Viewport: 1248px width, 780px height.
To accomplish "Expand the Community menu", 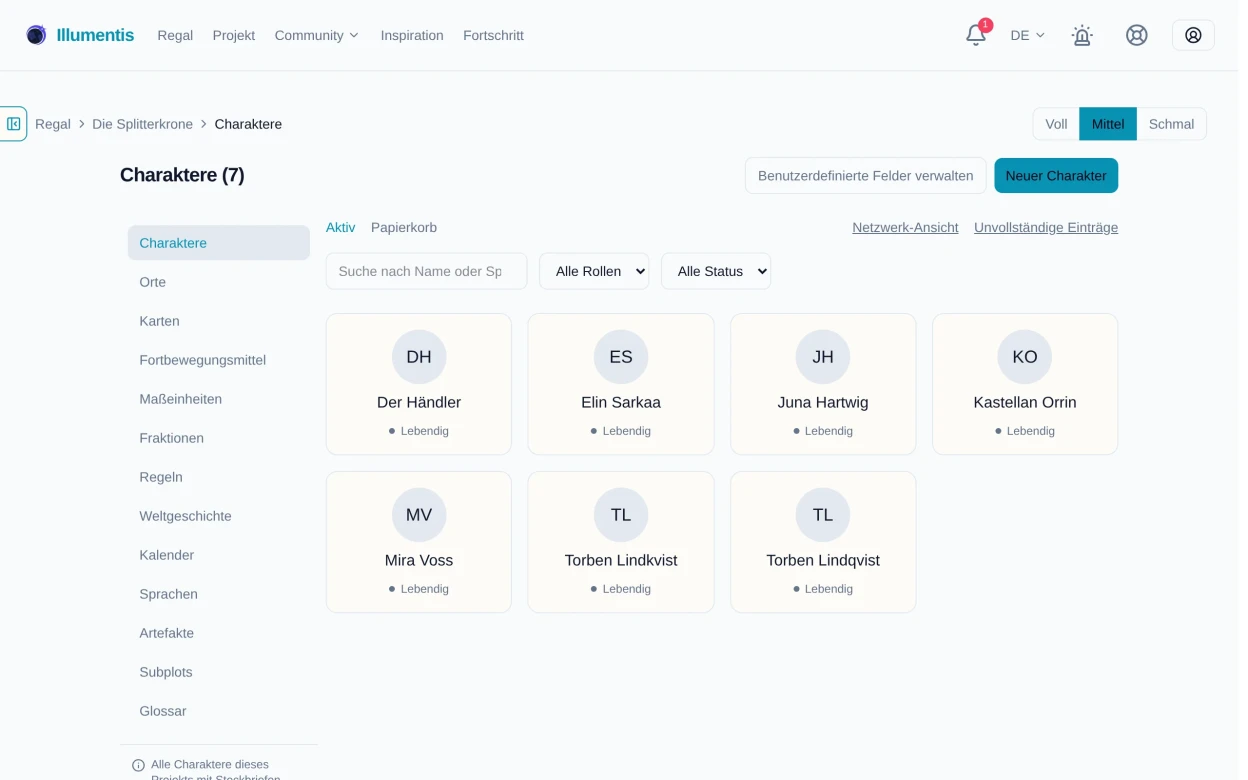I will click(x=316, y=35).
